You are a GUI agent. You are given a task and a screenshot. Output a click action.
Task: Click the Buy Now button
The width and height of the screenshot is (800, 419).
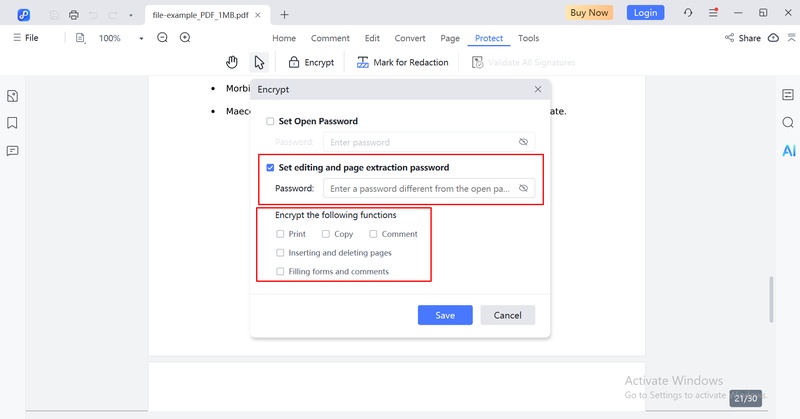(589, 13)
